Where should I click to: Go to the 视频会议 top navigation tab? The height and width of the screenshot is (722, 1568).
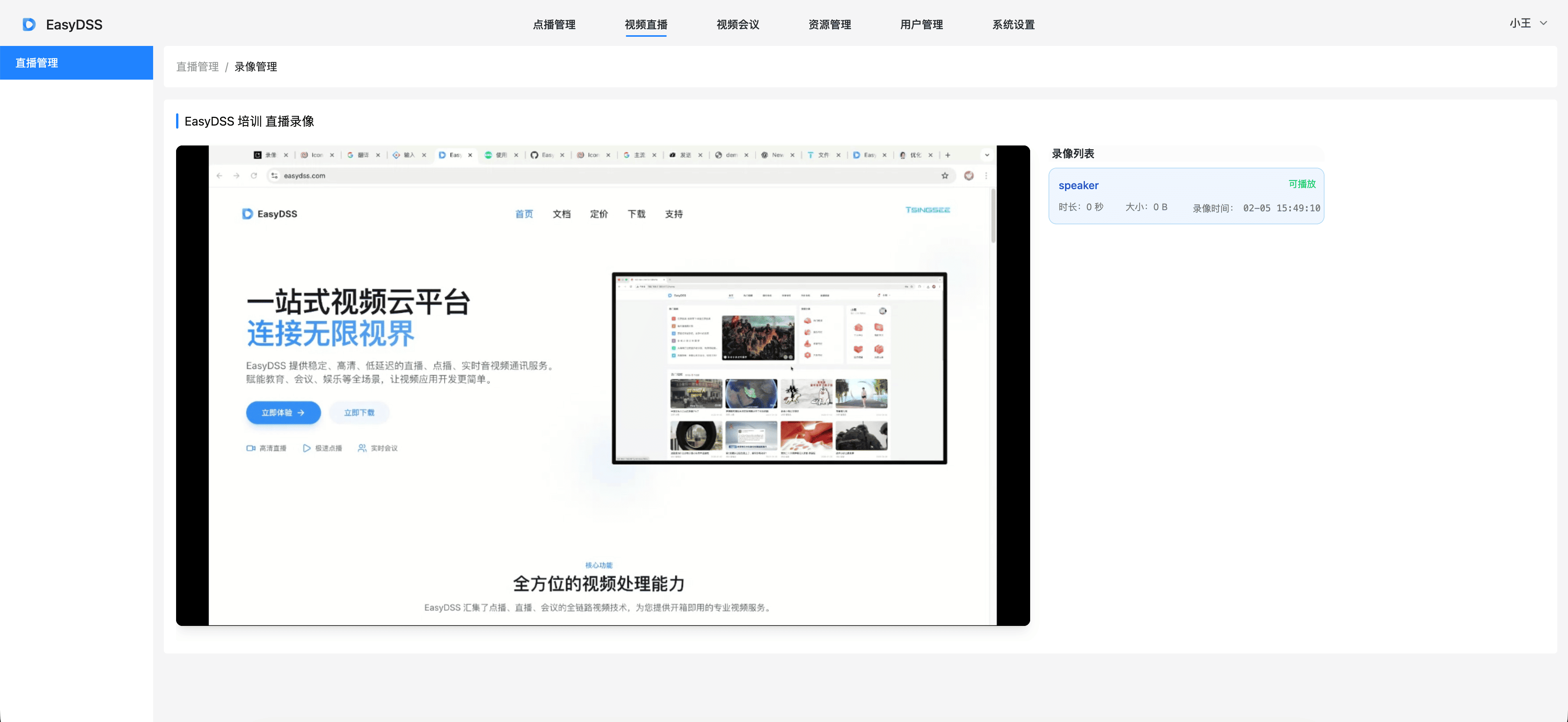point(738,25)
